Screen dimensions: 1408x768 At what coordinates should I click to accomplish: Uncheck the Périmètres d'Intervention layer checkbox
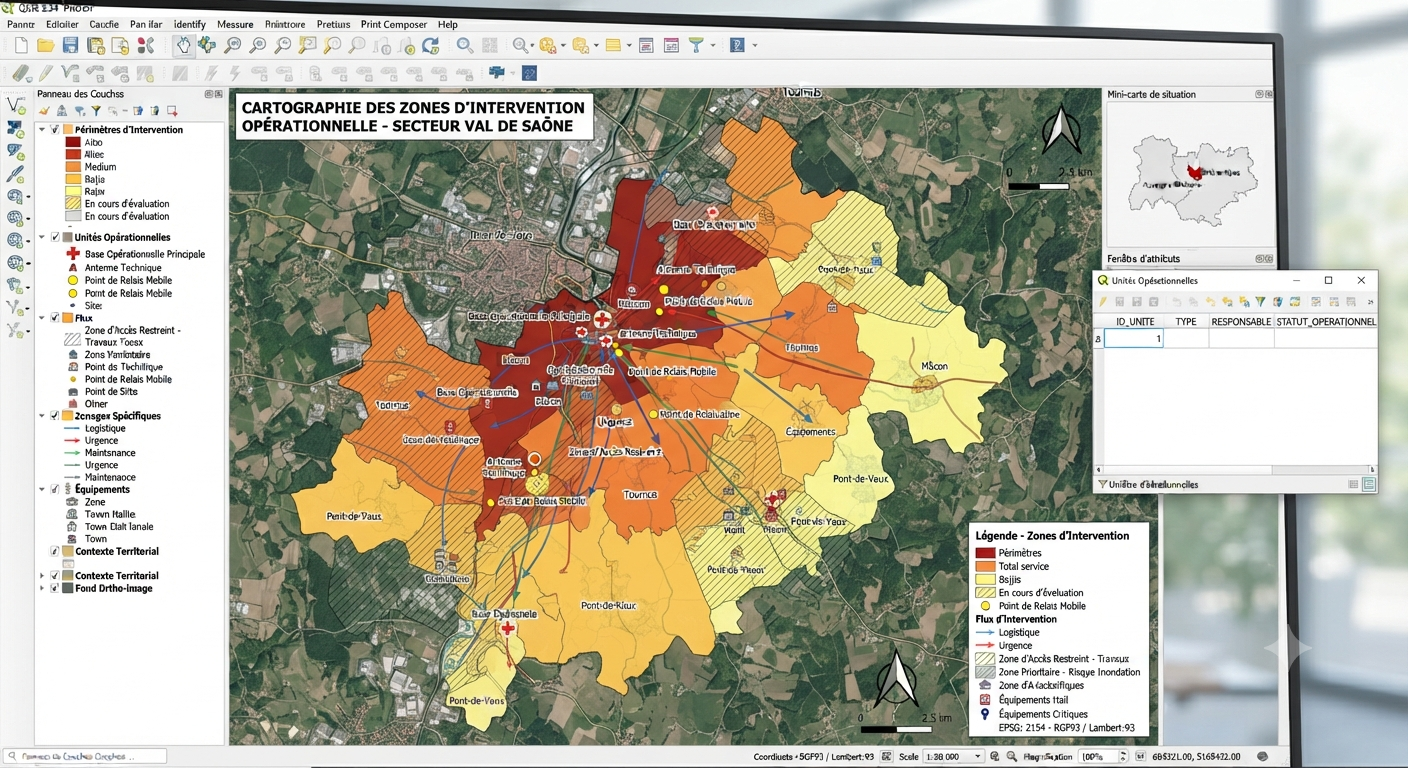55,130
